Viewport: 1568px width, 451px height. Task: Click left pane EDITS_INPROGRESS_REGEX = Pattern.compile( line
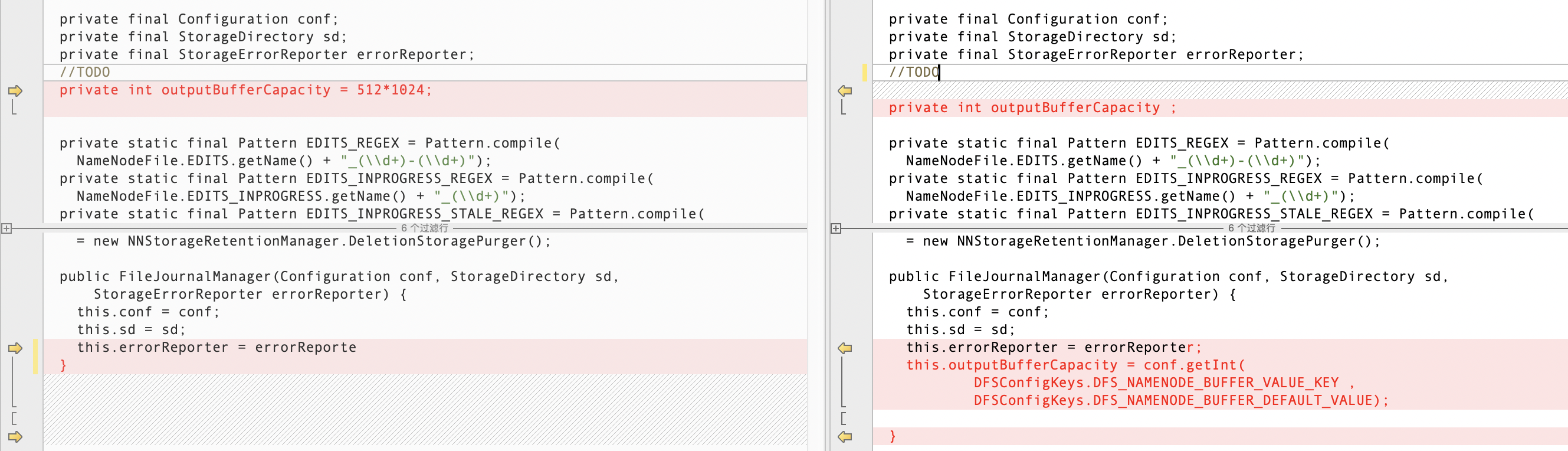coord(357,179)
